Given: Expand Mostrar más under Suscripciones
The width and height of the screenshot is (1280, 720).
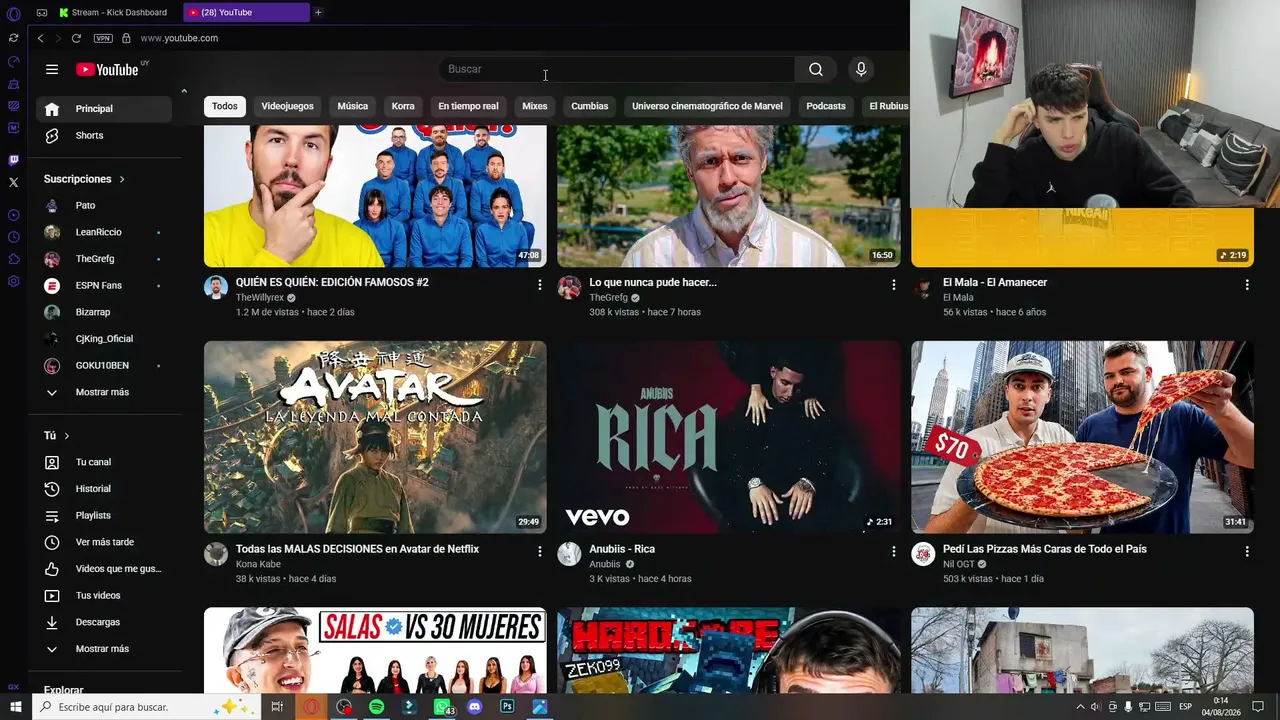Looking at the screenshot, I should click(104, 392).
